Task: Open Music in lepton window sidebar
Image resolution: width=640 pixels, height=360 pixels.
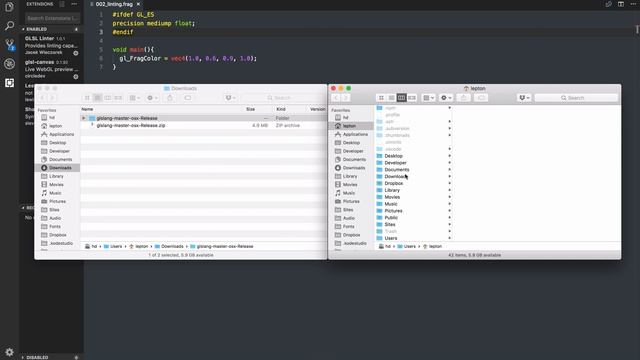Action: (x=351, y=193)
